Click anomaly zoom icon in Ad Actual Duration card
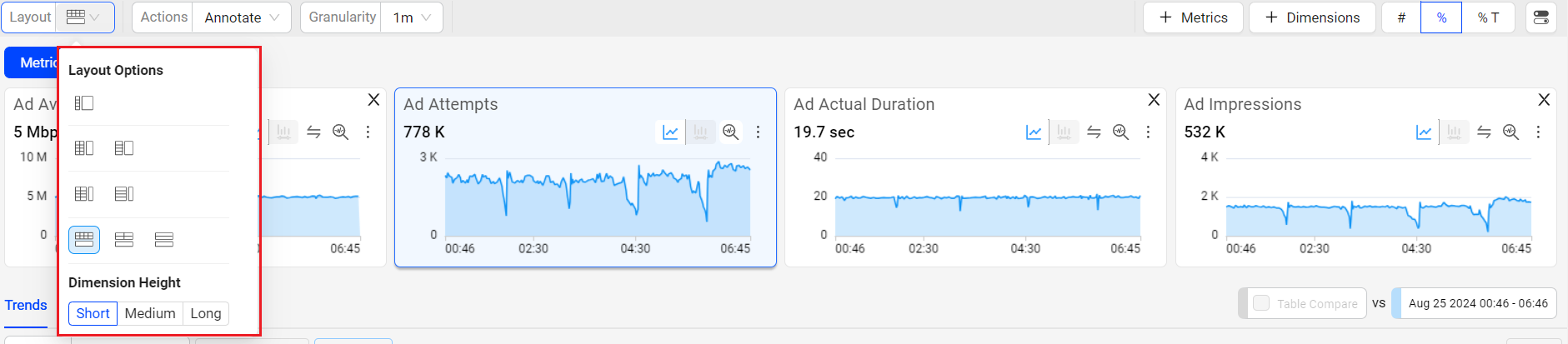1568x344 pixels. pos(1120,132)
